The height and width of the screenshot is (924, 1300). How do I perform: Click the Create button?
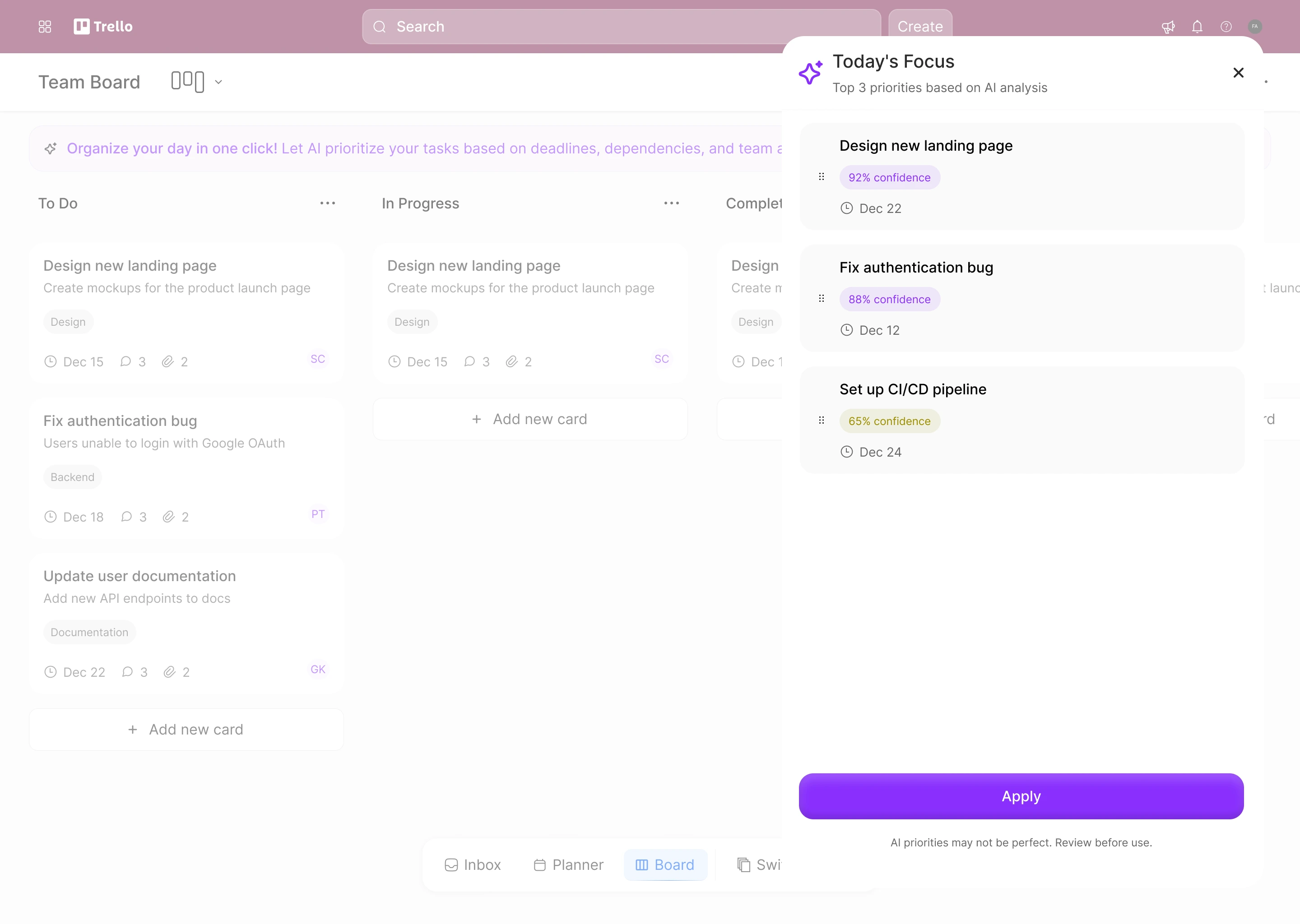pos(920,27)
